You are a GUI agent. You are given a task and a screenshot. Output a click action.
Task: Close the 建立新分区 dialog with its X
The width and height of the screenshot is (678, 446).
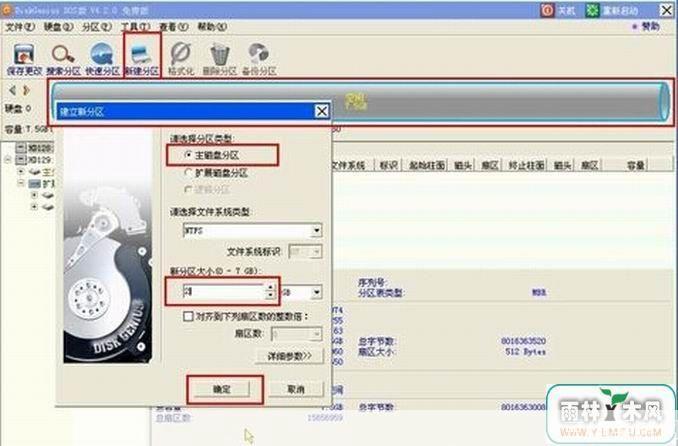[322, 111]
